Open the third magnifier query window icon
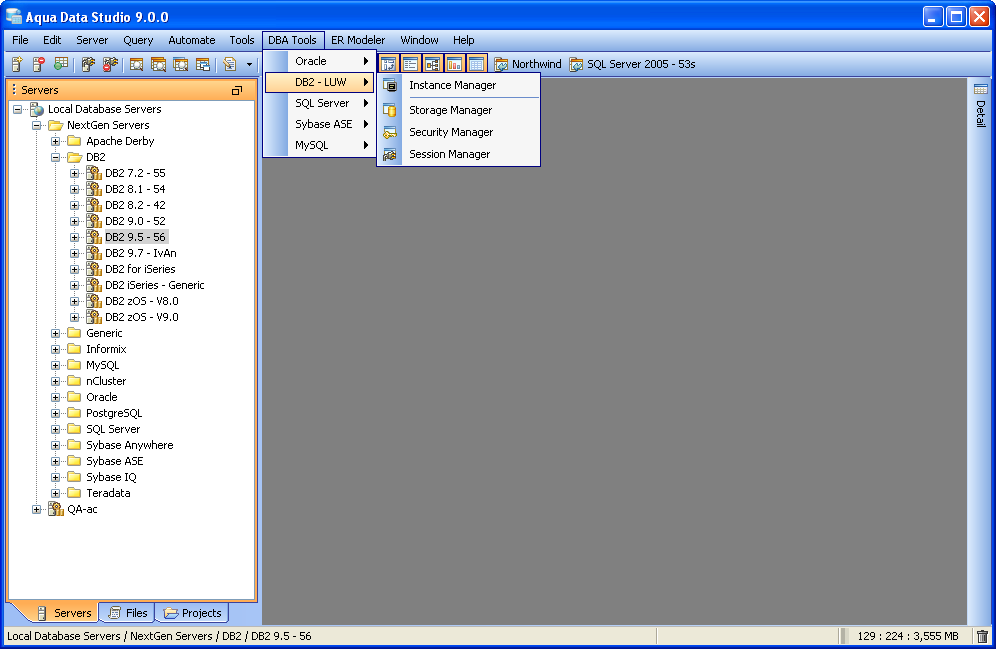Viewport: 996px width, 649px height. pos(181,64)
